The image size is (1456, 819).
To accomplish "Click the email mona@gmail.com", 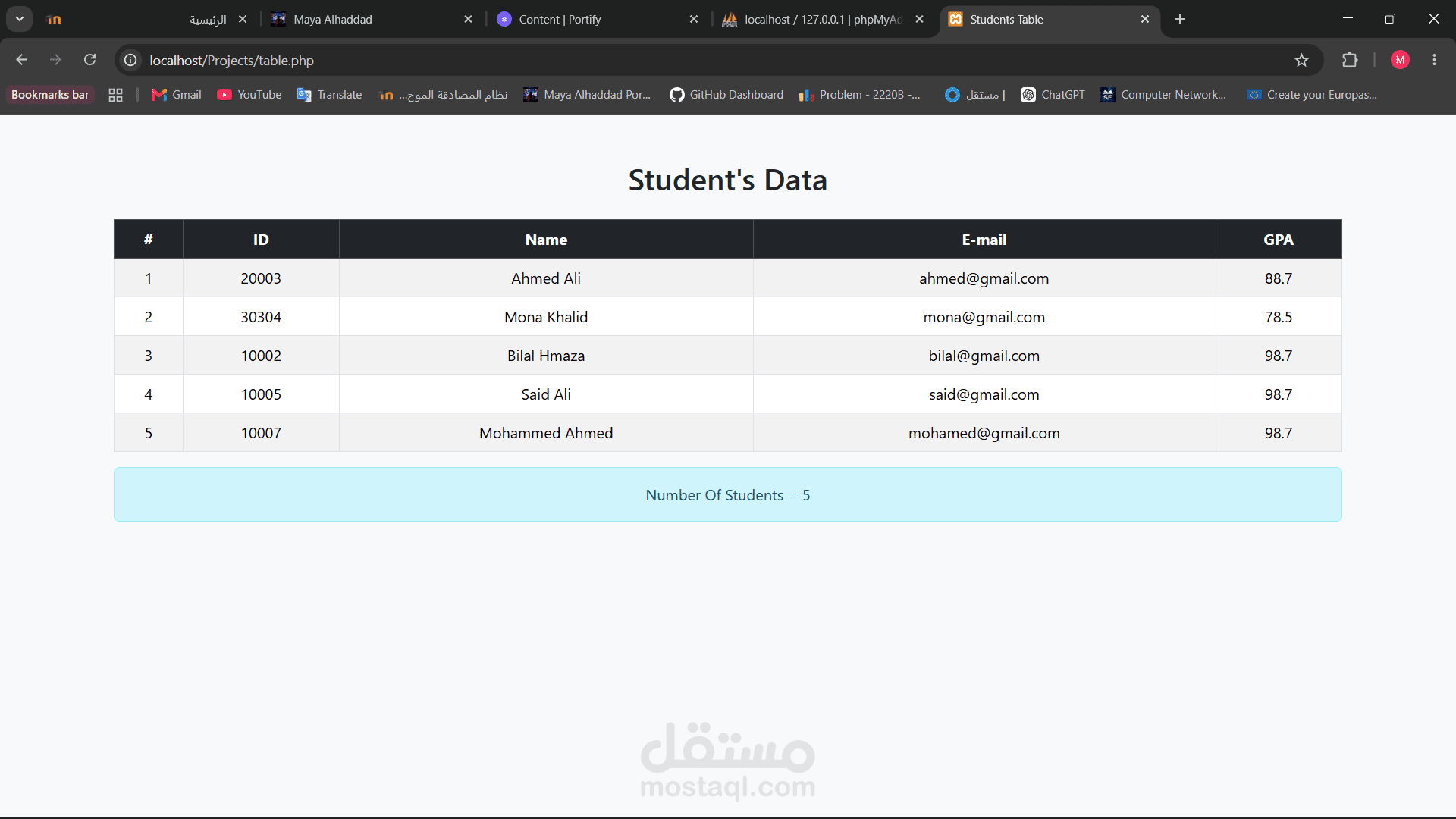I will point(984,317).
